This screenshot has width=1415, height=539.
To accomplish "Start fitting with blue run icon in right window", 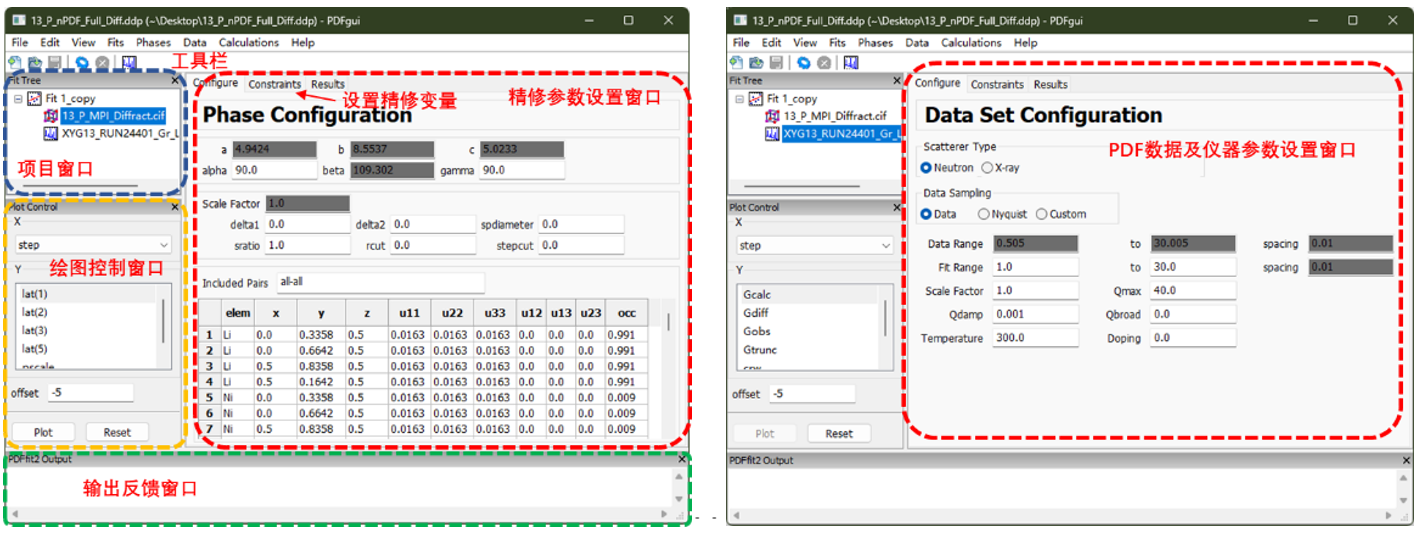I will 803,62.
